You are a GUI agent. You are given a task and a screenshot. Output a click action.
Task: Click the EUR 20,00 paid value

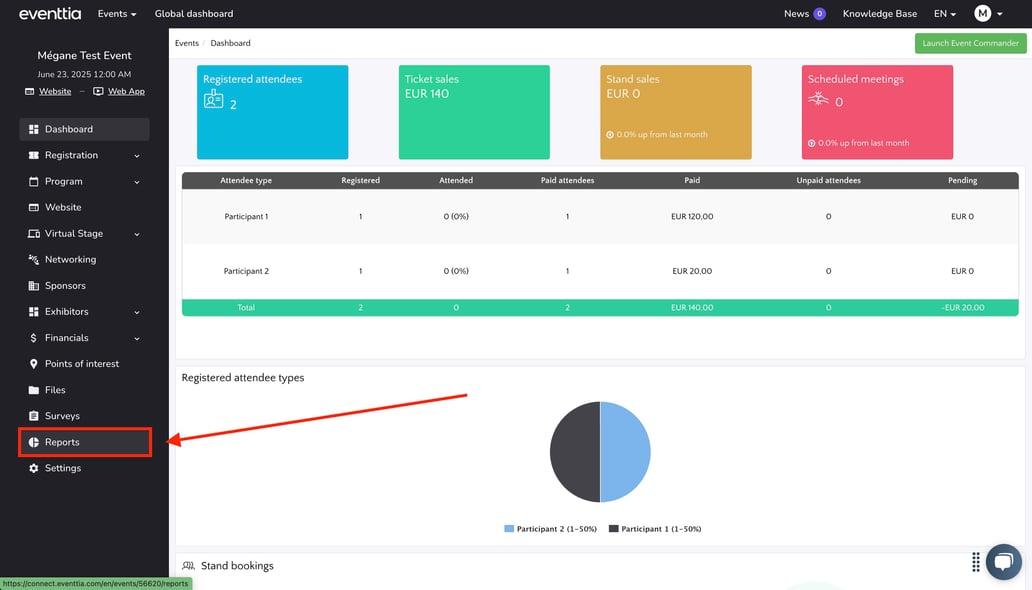pos(692,271)
